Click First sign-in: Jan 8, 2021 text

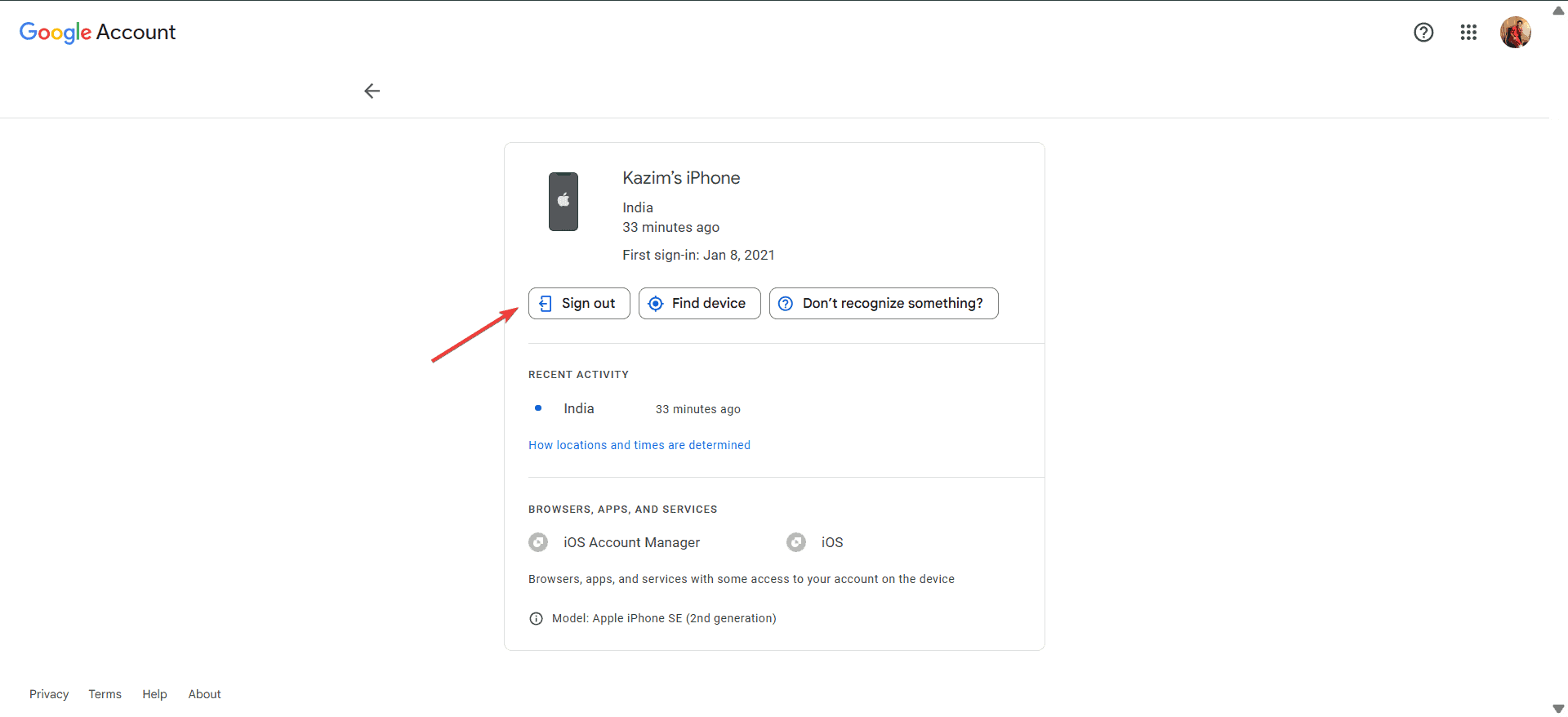point(698,255)
